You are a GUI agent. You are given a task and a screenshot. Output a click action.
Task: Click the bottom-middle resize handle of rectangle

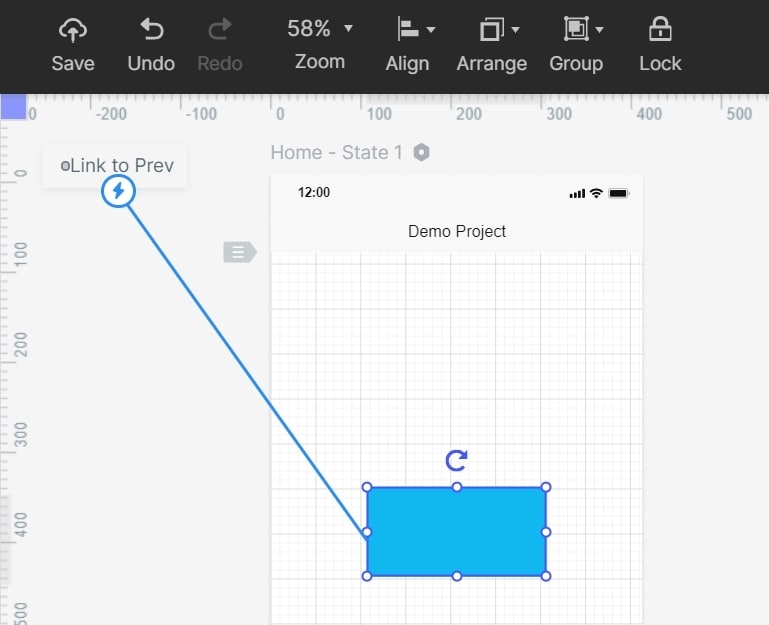457,576
